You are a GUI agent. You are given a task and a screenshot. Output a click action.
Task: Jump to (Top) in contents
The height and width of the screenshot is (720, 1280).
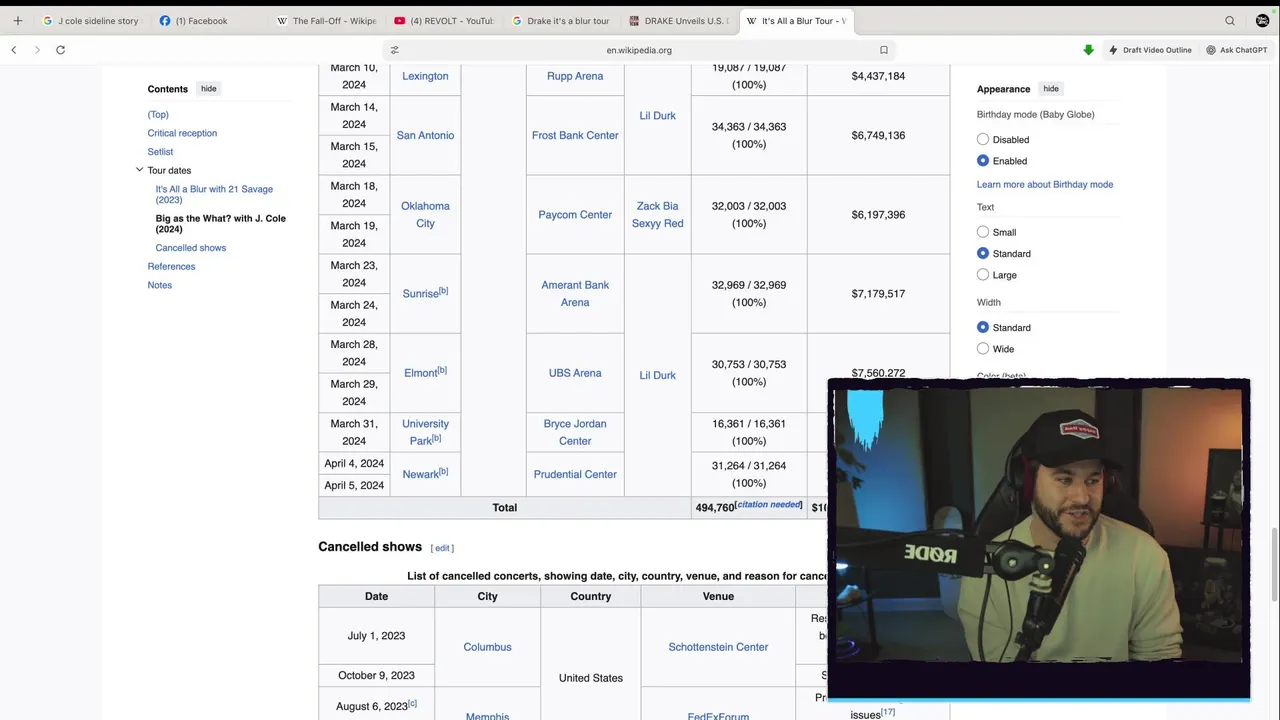(x=158, y=114)
